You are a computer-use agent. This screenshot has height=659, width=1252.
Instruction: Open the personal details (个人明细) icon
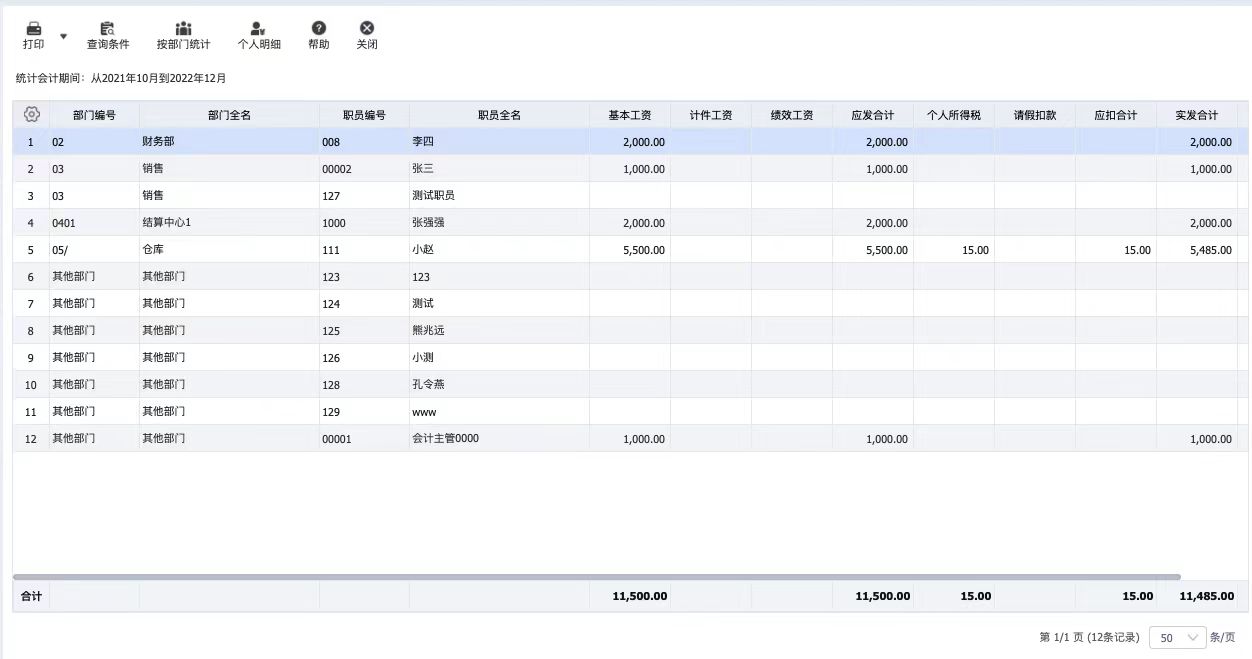click(x=258, y=29)
